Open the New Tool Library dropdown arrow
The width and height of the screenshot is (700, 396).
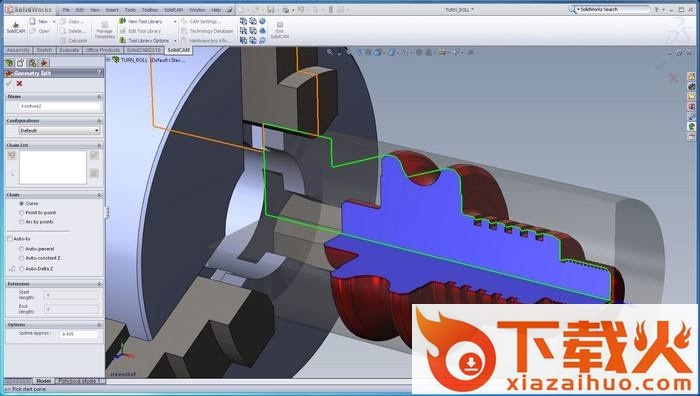pyautogui.click(x=175, y=21)
